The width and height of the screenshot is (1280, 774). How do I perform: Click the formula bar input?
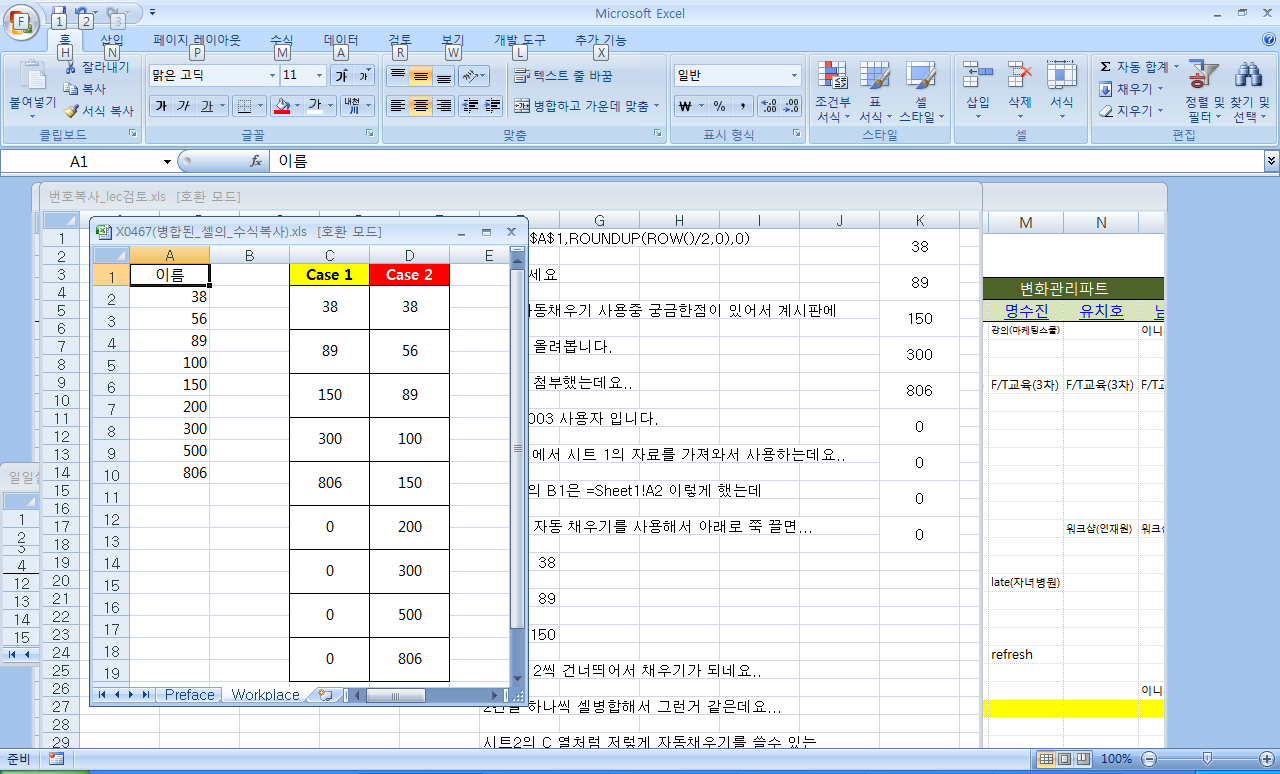[768, 161]
